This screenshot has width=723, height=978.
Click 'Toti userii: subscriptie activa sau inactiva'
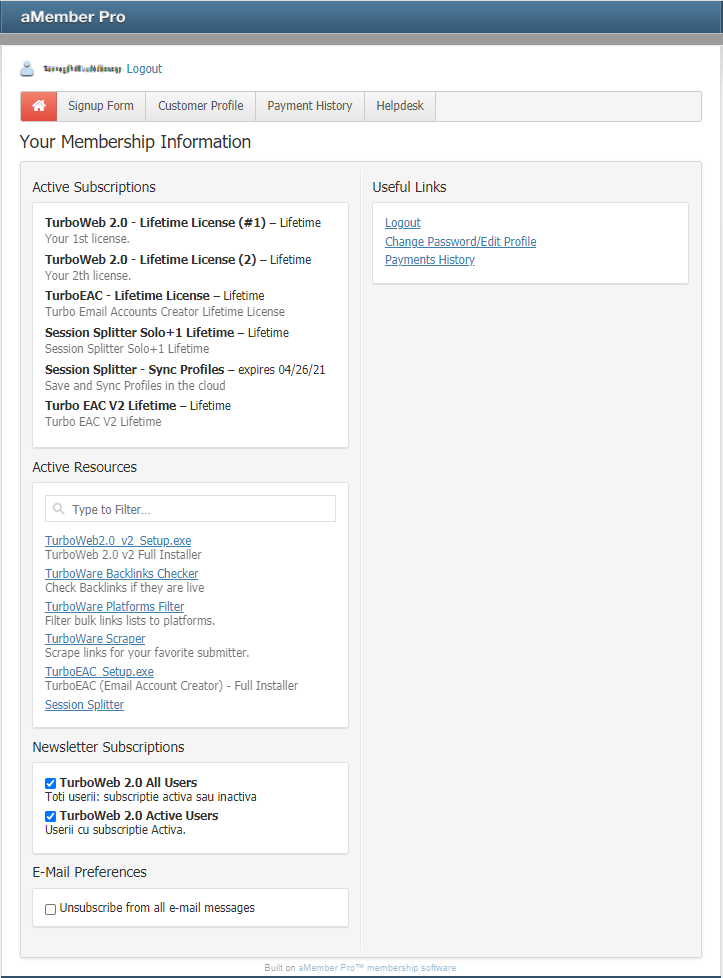pyautogui.click(x=151, y=796)
